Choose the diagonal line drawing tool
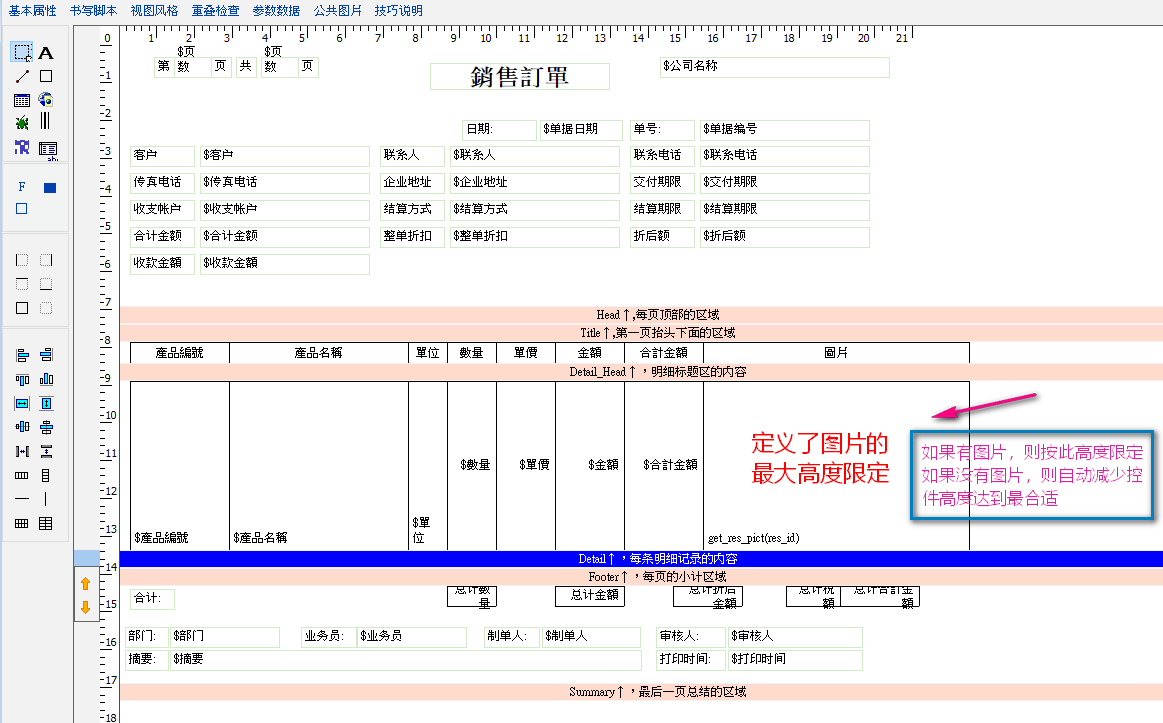Viewport: 1163px width, 723px height. pyautogui.click(x=22, y=76)
